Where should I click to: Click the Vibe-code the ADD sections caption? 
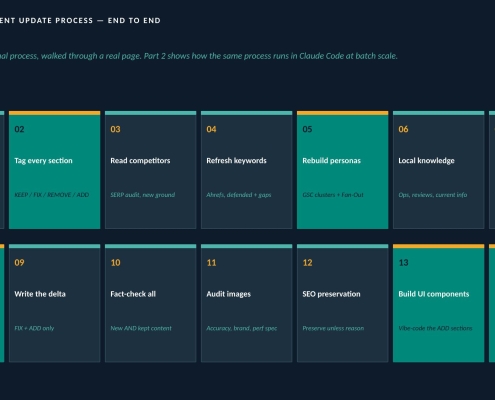(x=435, y=328)
